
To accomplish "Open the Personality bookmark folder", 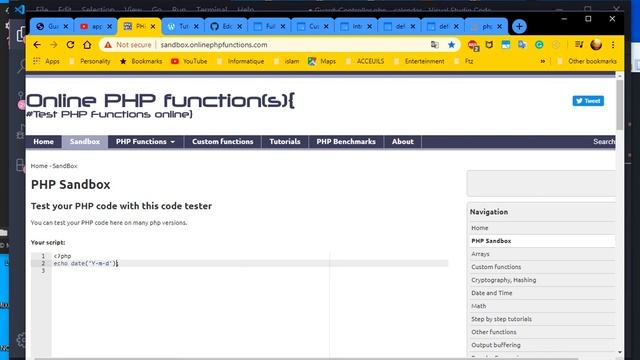I will [x=89, y=61].
